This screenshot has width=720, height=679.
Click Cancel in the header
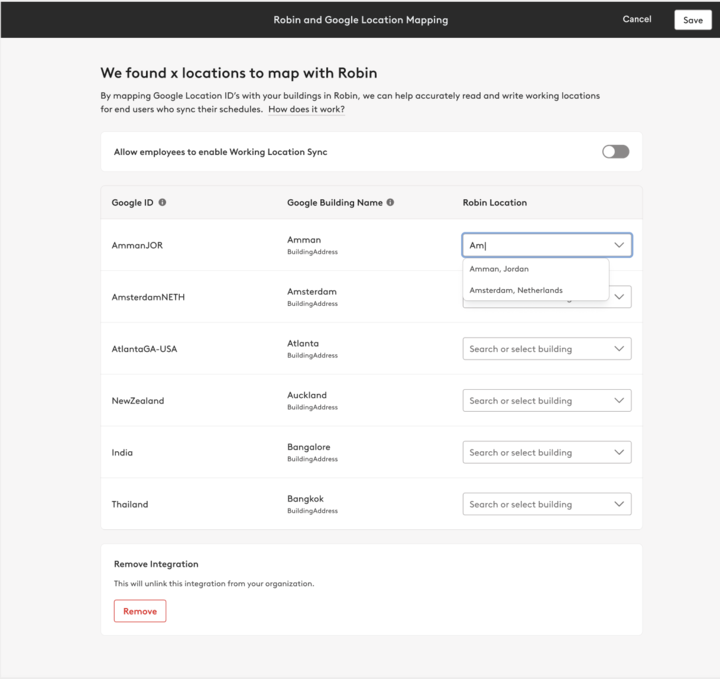(x=637, y=19)
